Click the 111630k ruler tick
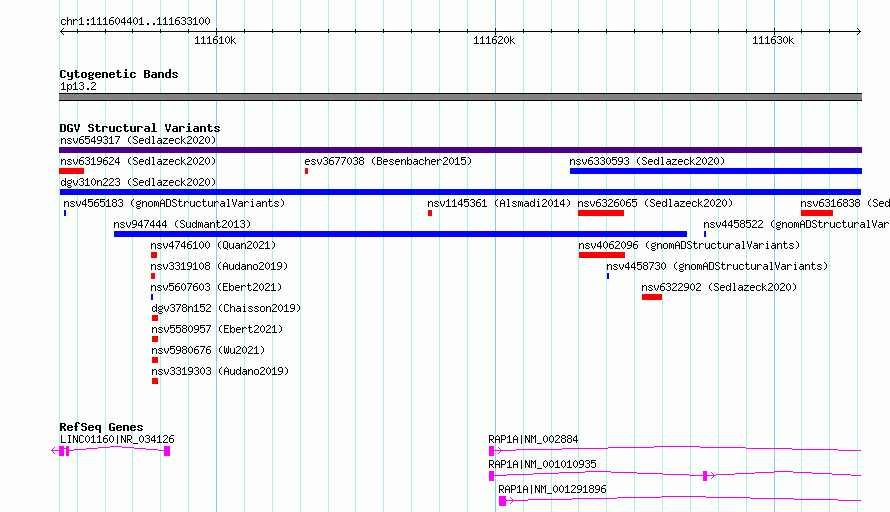 [x=774, y=40]
